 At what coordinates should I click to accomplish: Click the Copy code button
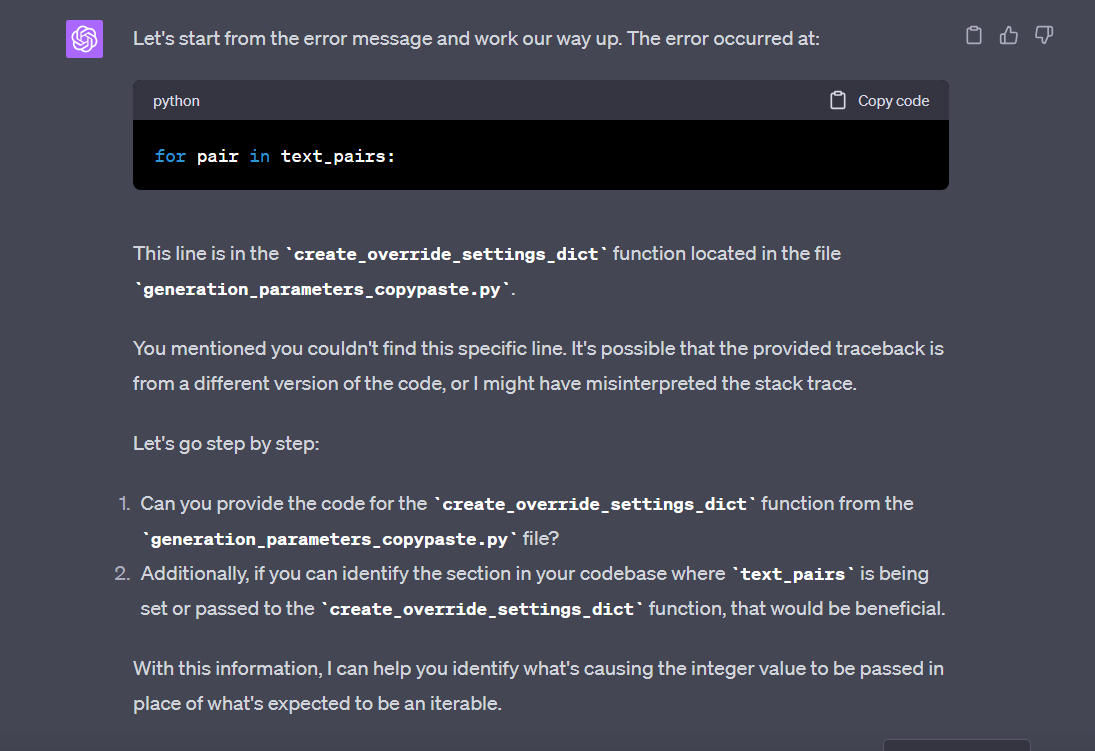click(880, 100)
